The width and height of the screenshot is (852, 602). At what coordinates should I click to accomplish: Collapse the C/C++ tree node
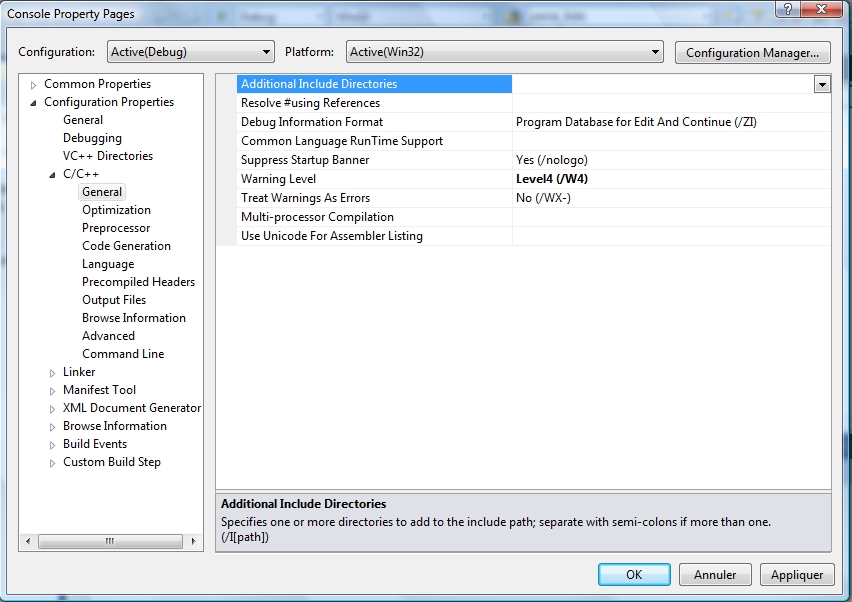pyautogui.click(x=53, y=175)
